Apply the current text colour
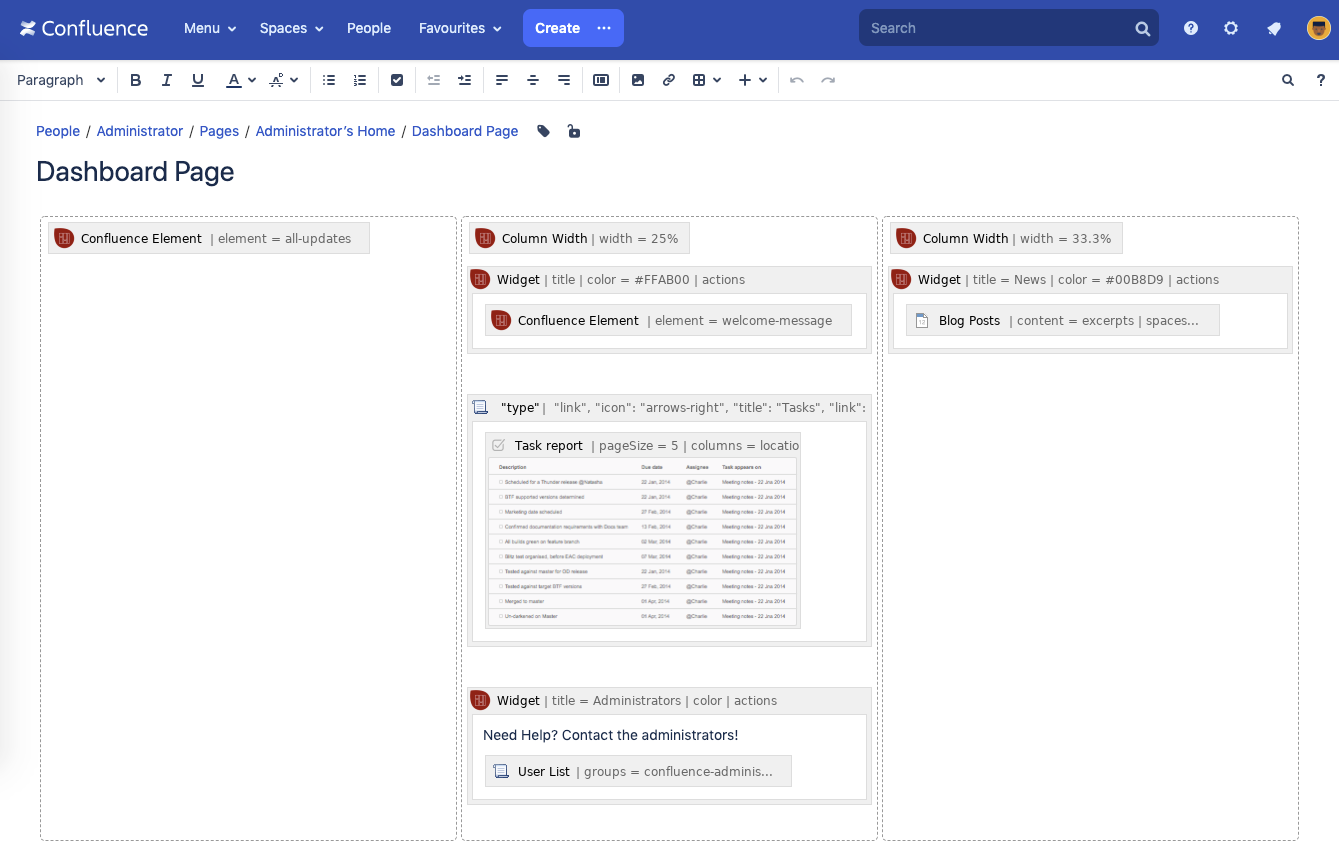This screenshot has height=867, width=1339. point(233,80)
